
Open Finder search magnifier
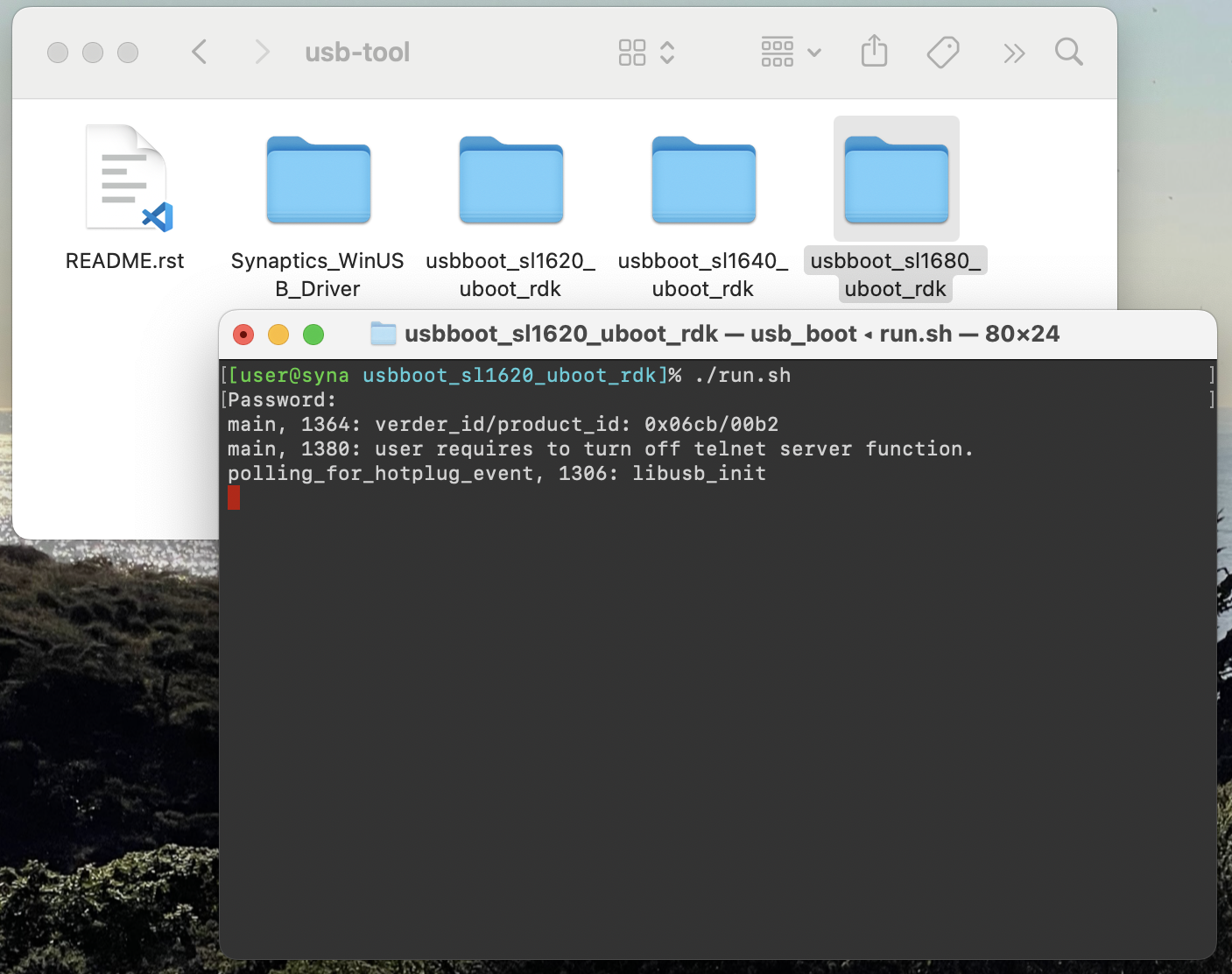point(1069,52)
